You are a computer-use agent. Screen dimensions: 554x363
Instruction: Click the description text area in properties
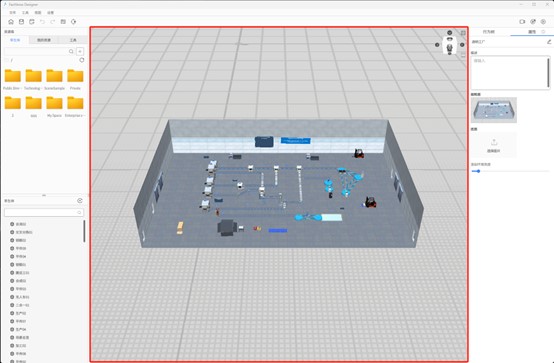pos(510,72)
